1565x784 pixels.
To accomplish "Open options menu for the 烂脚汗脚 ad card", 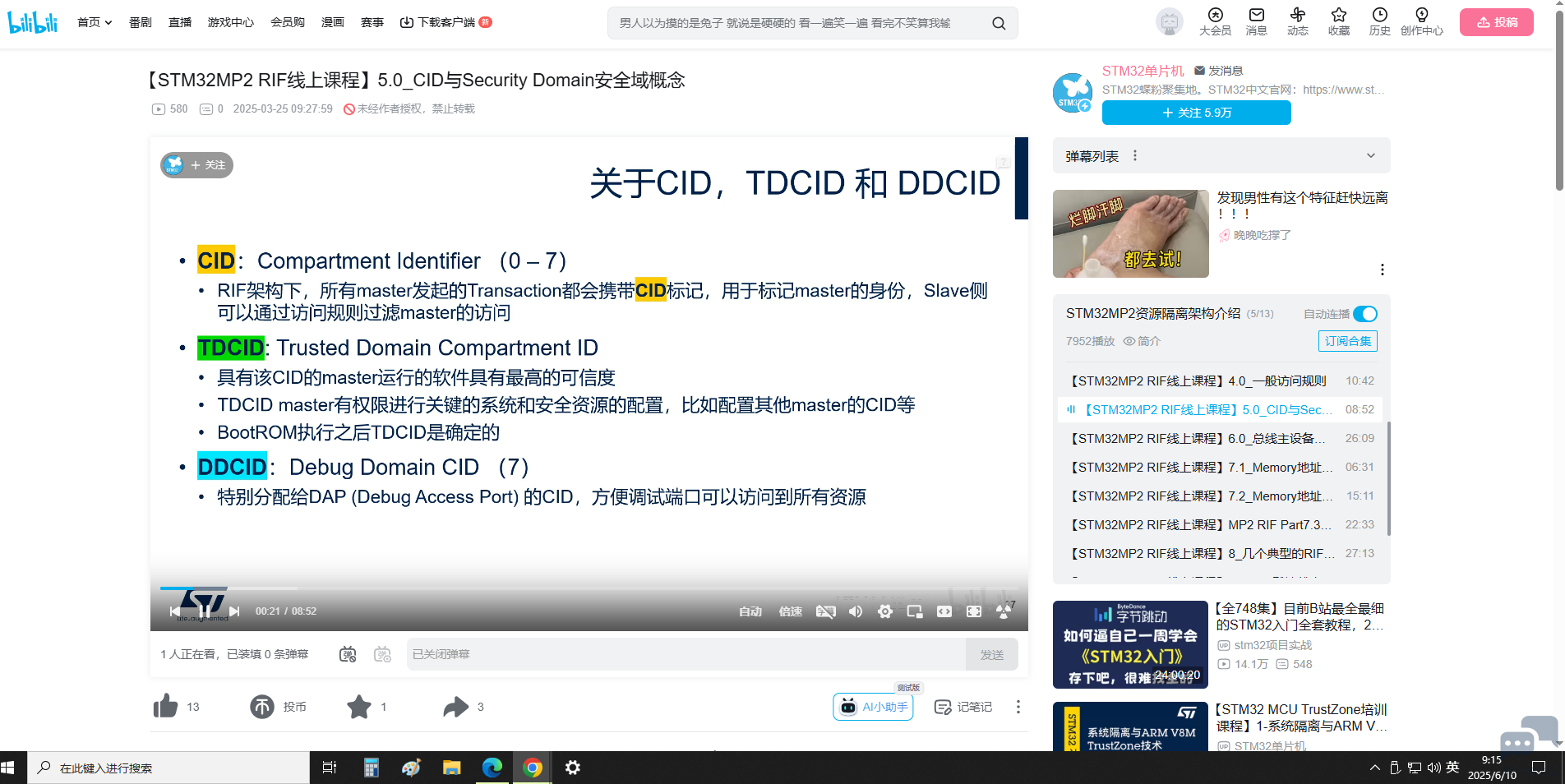I will point(1383,270).
